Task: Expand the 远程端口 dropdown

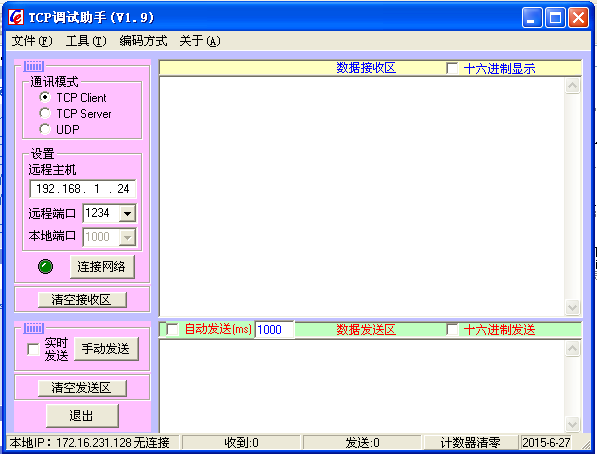Action: click(x=127, y=213)
